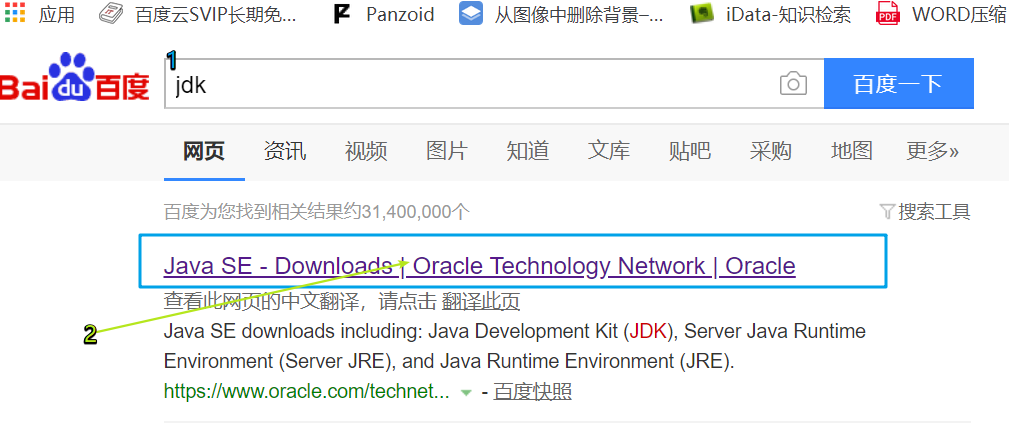
Task: Switch to the 采购 tab
Action: [771, 151]
